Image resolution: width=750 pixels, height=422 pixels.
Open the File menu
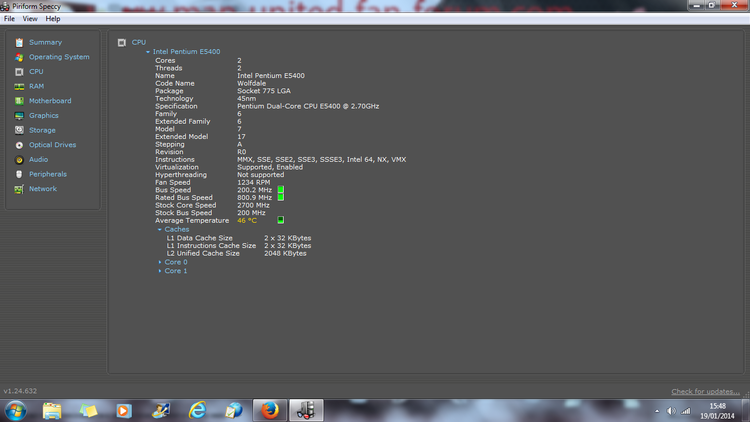pyautogui.click(x=9, y=19)
